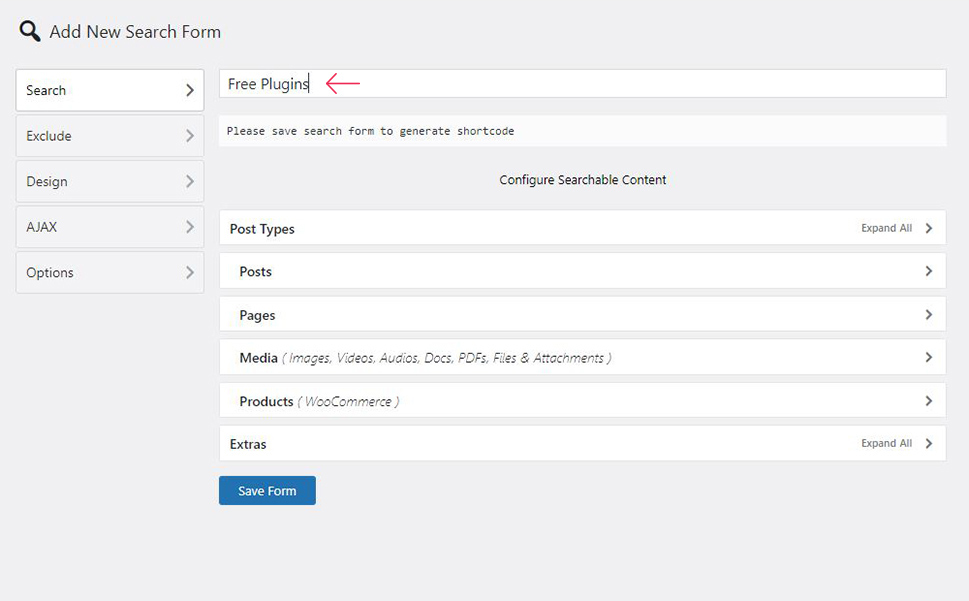The height and width of the screenshot is (601, 969).
Task: Expand the Posts section using its chevron
Action: coord(928,271)
